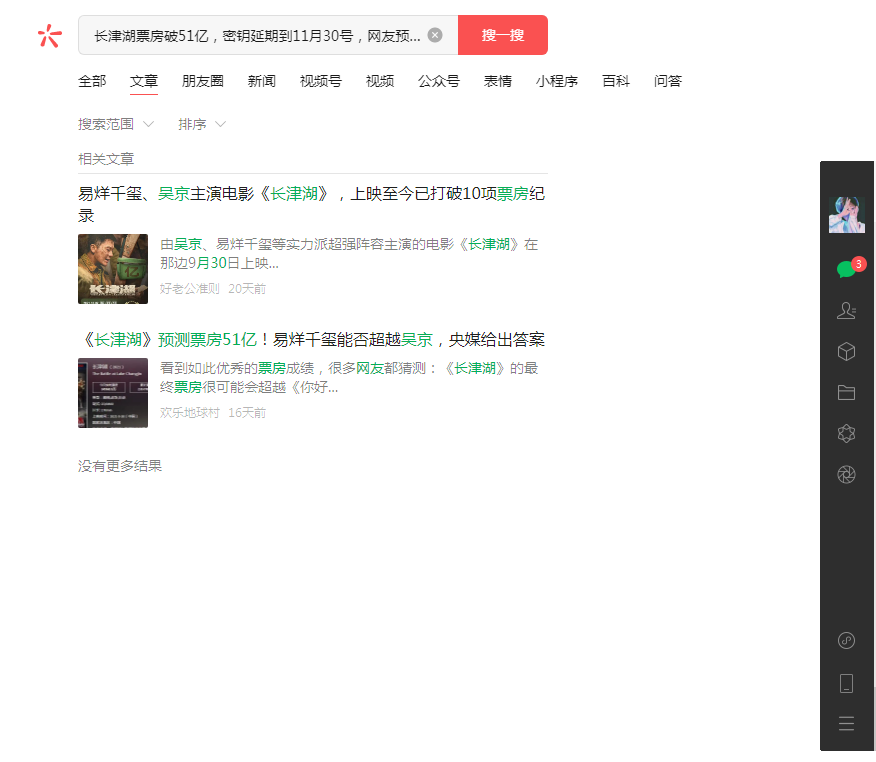Open the 小程序 tab

(556, 81)
